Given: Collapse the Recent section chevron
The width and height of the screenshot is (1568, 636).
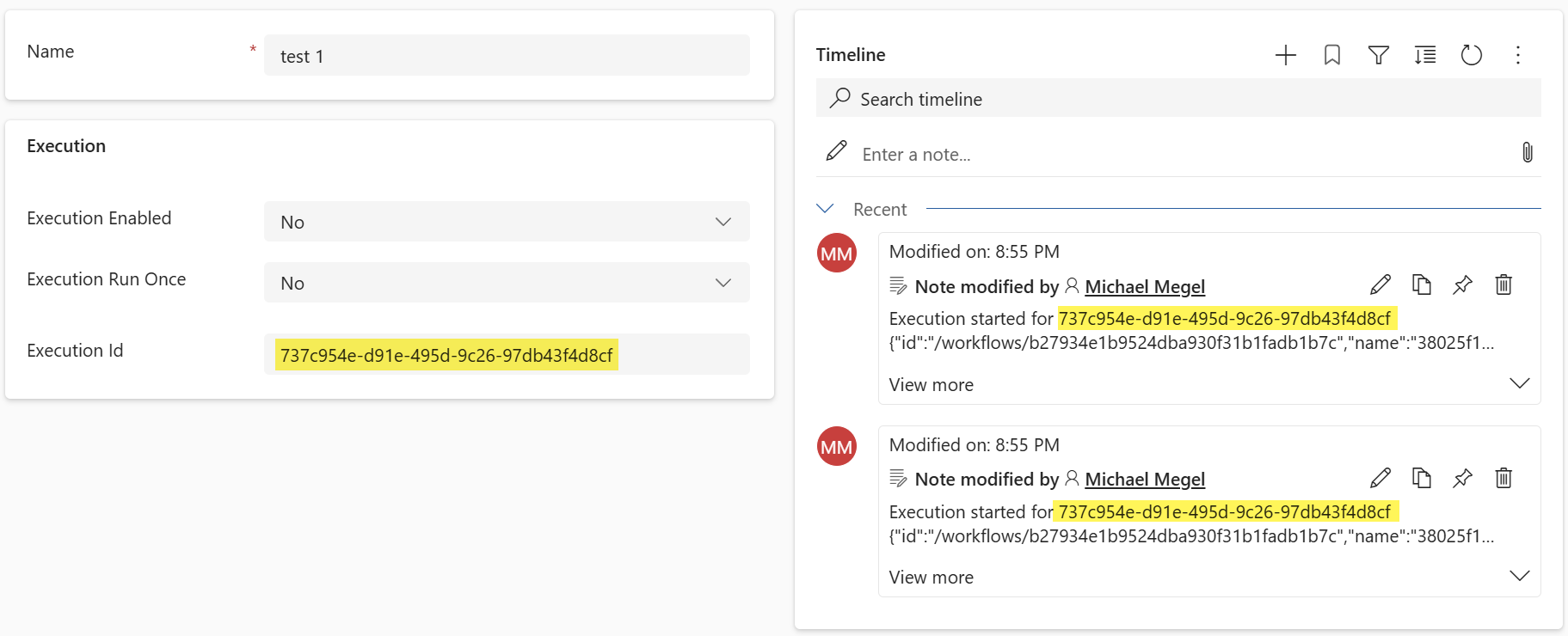Looking at the screenshot, I should 825,209.
